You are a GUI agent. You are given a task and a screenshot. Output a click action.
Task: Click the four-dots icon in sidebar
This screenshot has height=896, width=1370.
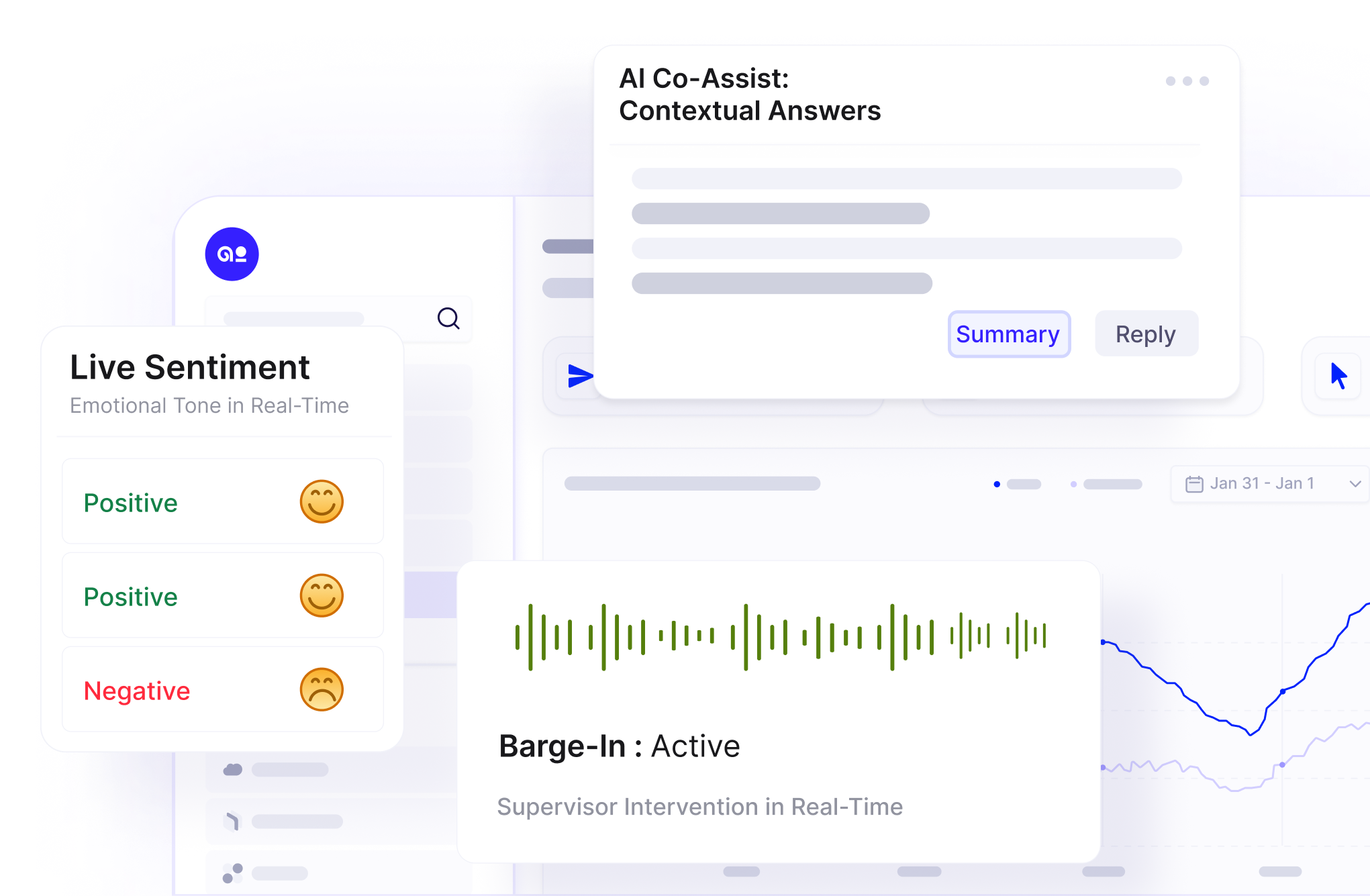pyautogui.click(x=232, y=873)
